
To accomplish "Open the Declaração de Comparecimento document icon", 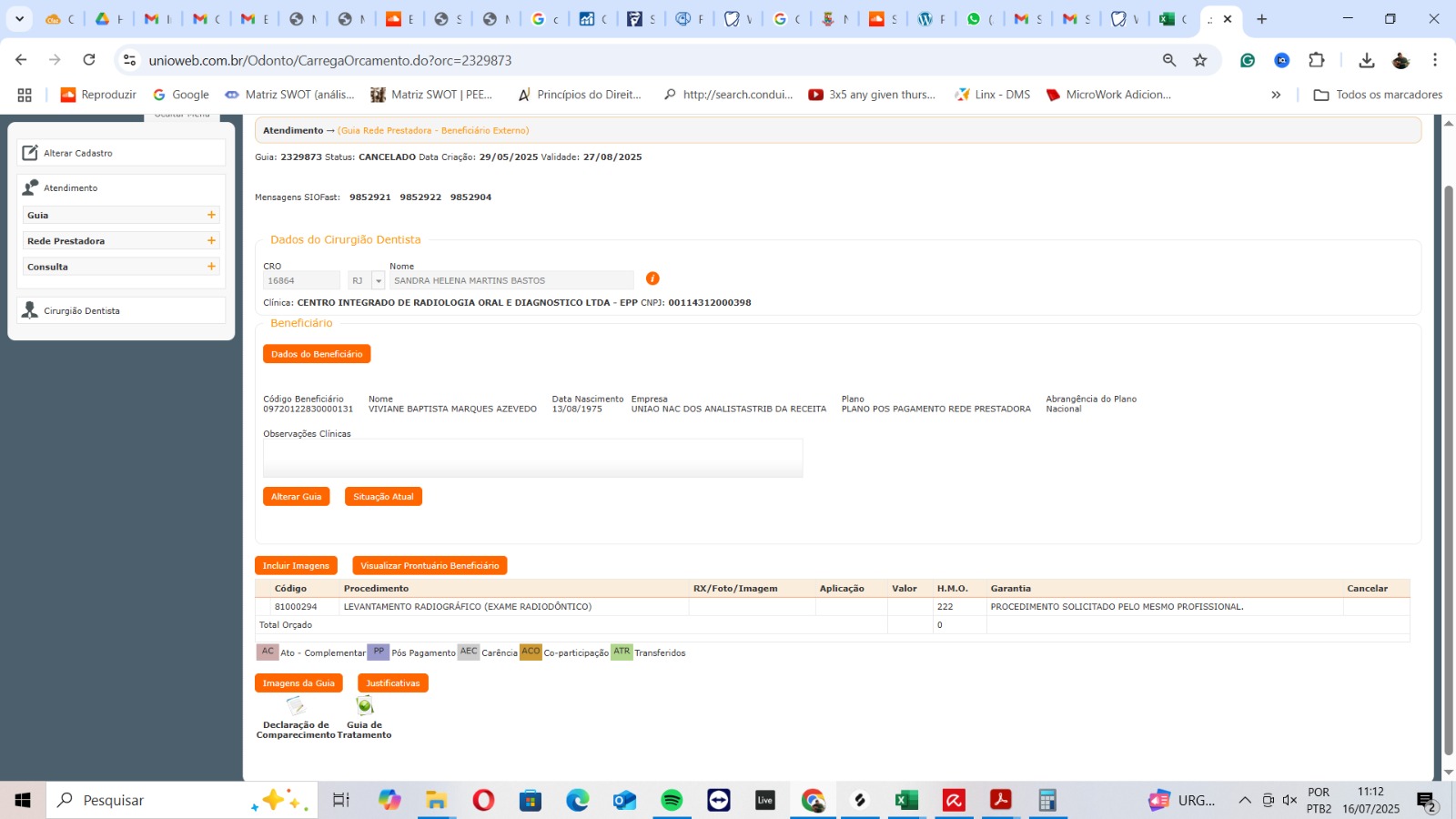I will 296,706.
